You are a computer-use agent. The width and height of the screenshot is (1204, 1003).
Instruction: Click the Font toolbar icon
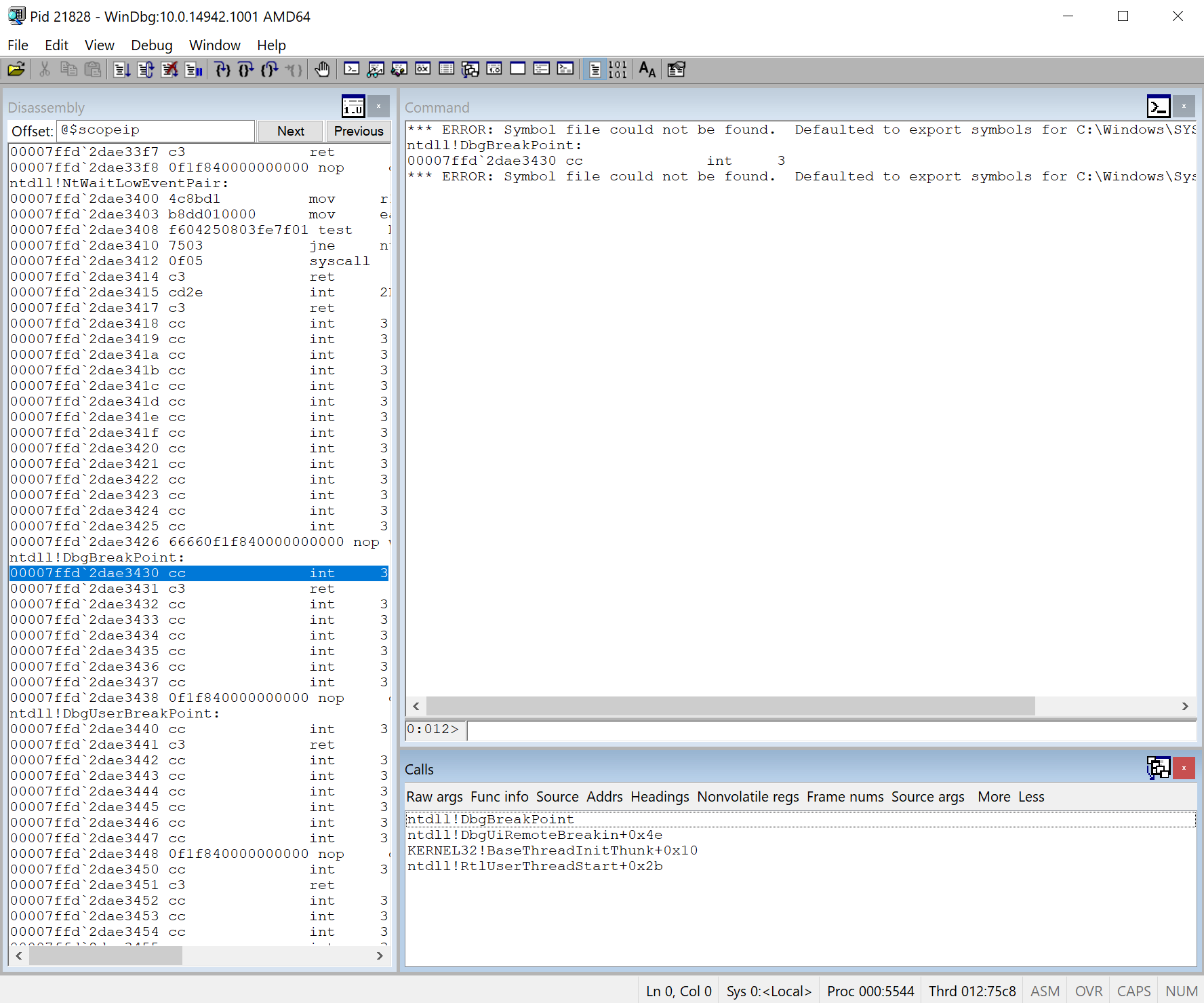coord(647,69)
